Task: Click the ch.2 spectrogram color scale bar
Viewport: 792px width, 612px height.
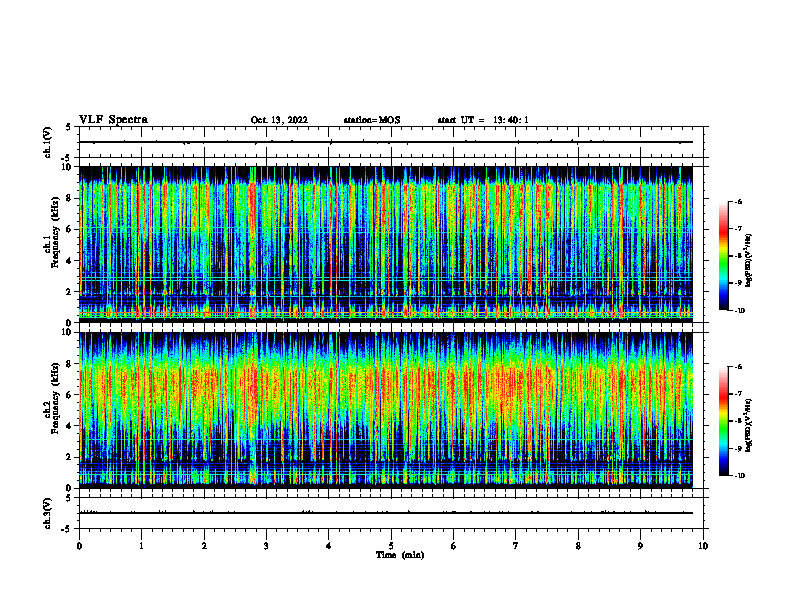Action: [x=723, y=421]
